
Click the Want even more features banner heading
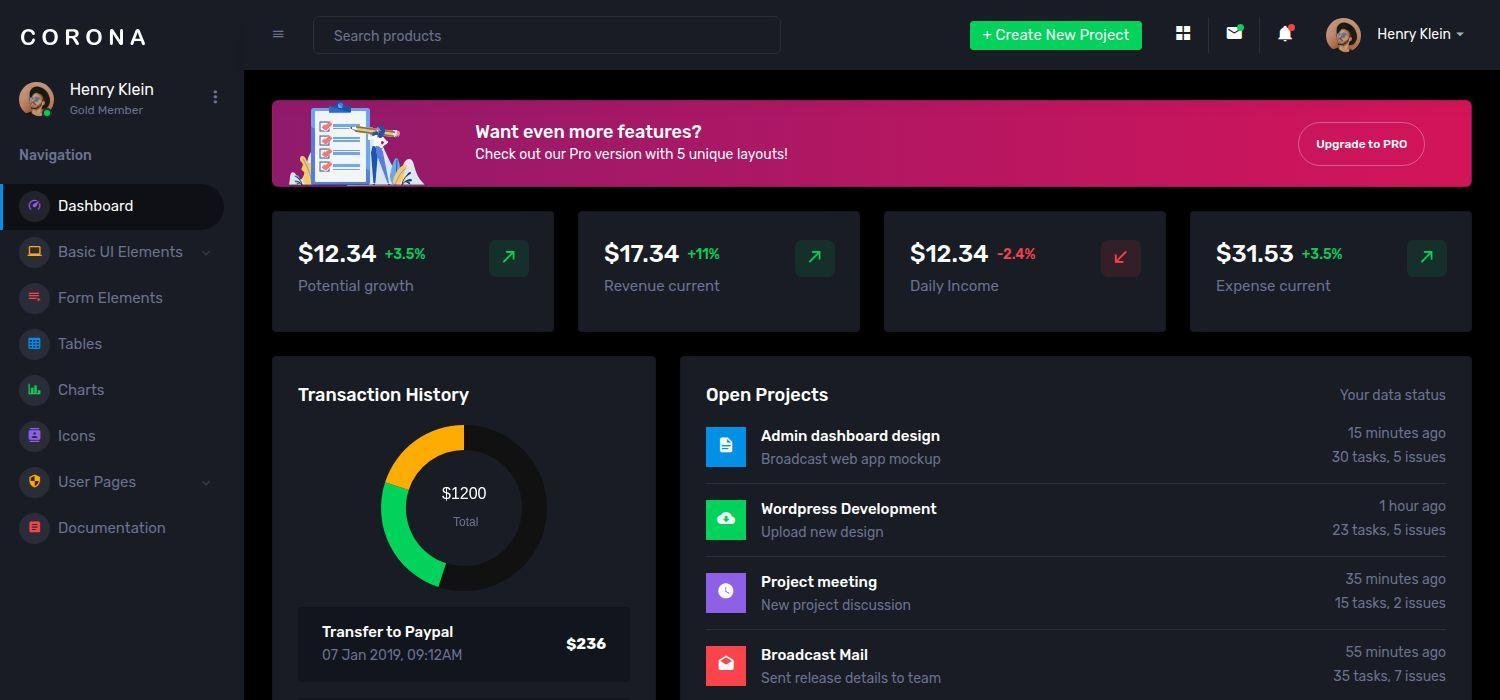click(x=588, y=132)
